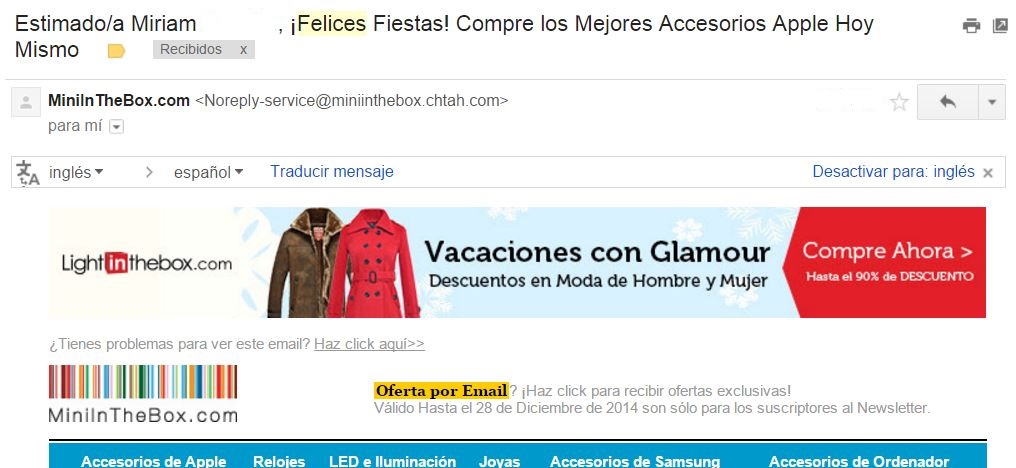
Task: Click Traducir mensaje link
Action: [x=332, y=172]
